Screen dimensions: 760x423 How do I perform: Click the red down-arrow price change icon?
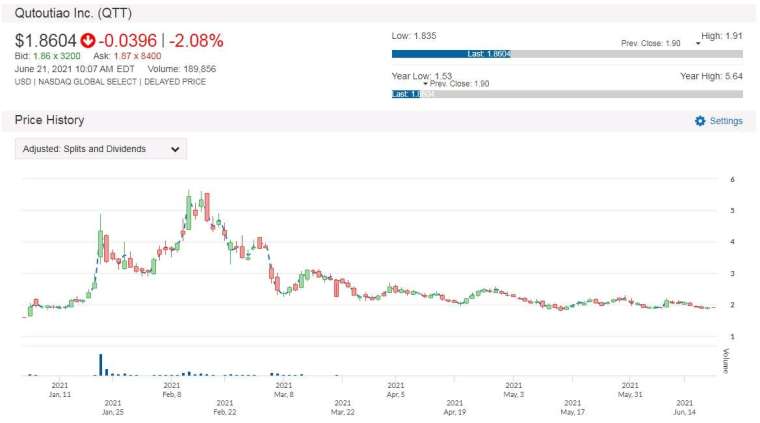tap(88, 41)
